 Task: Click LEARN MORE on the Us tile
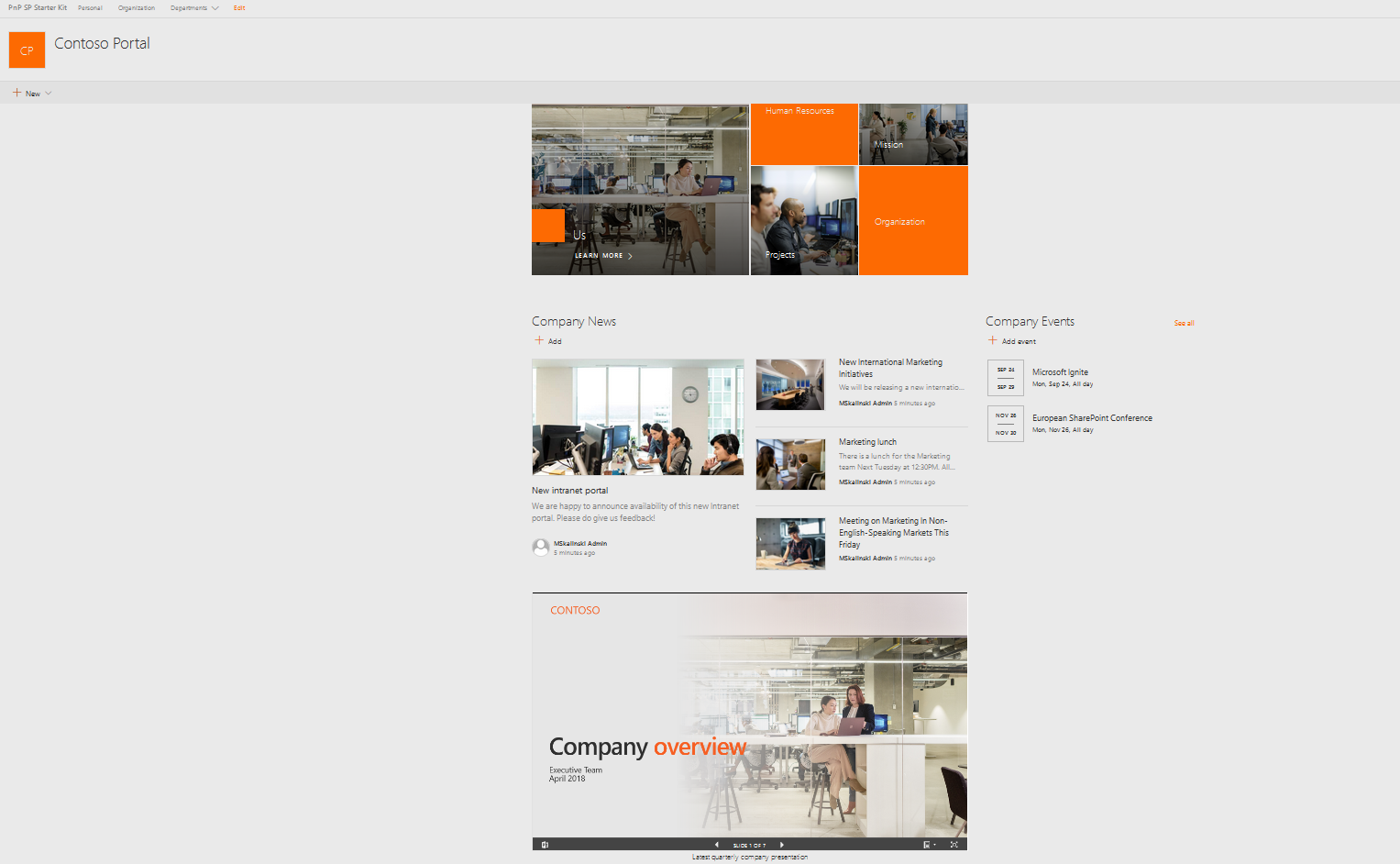coord(603,256)
